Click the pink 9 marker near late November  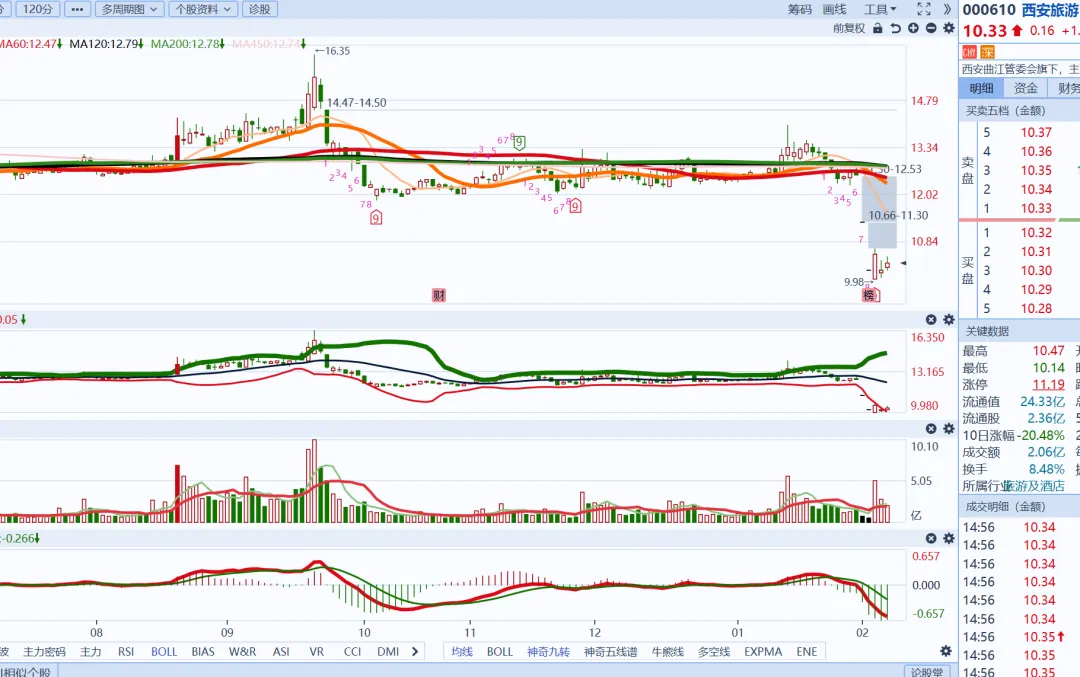575,206
